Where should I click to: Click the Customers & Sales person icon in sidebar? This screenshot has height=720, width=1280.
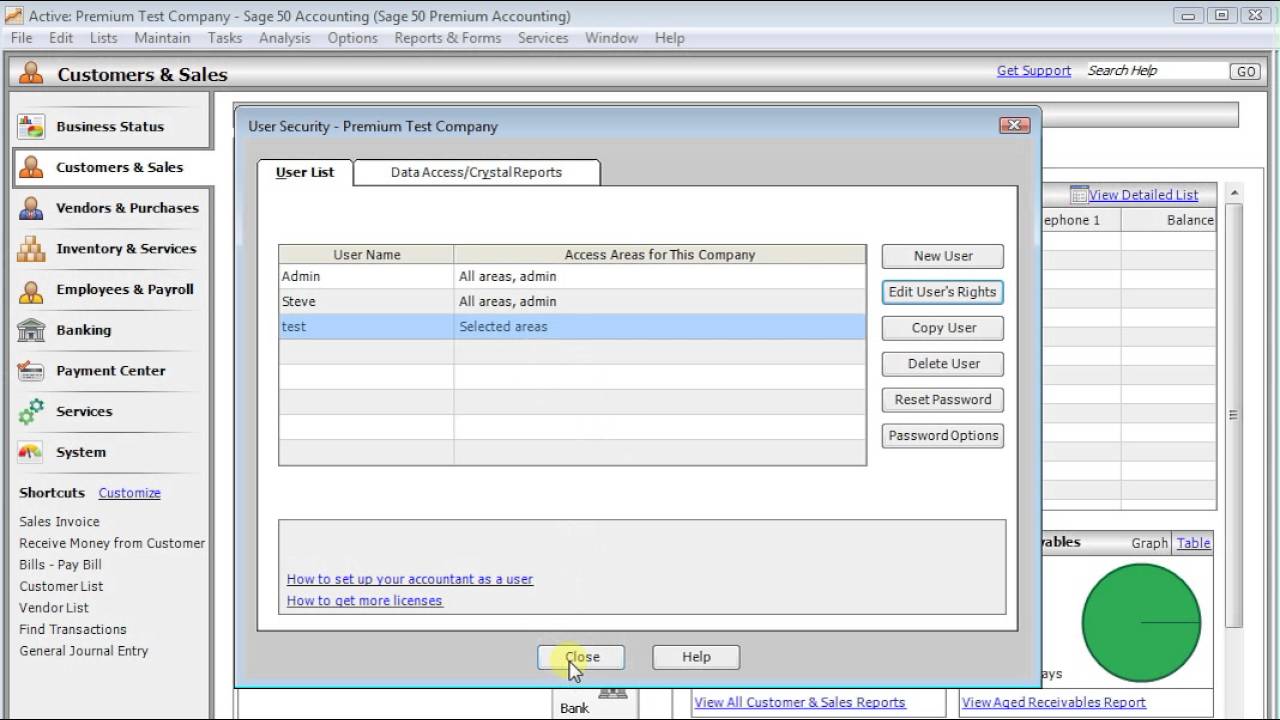[x=31, y=167]
